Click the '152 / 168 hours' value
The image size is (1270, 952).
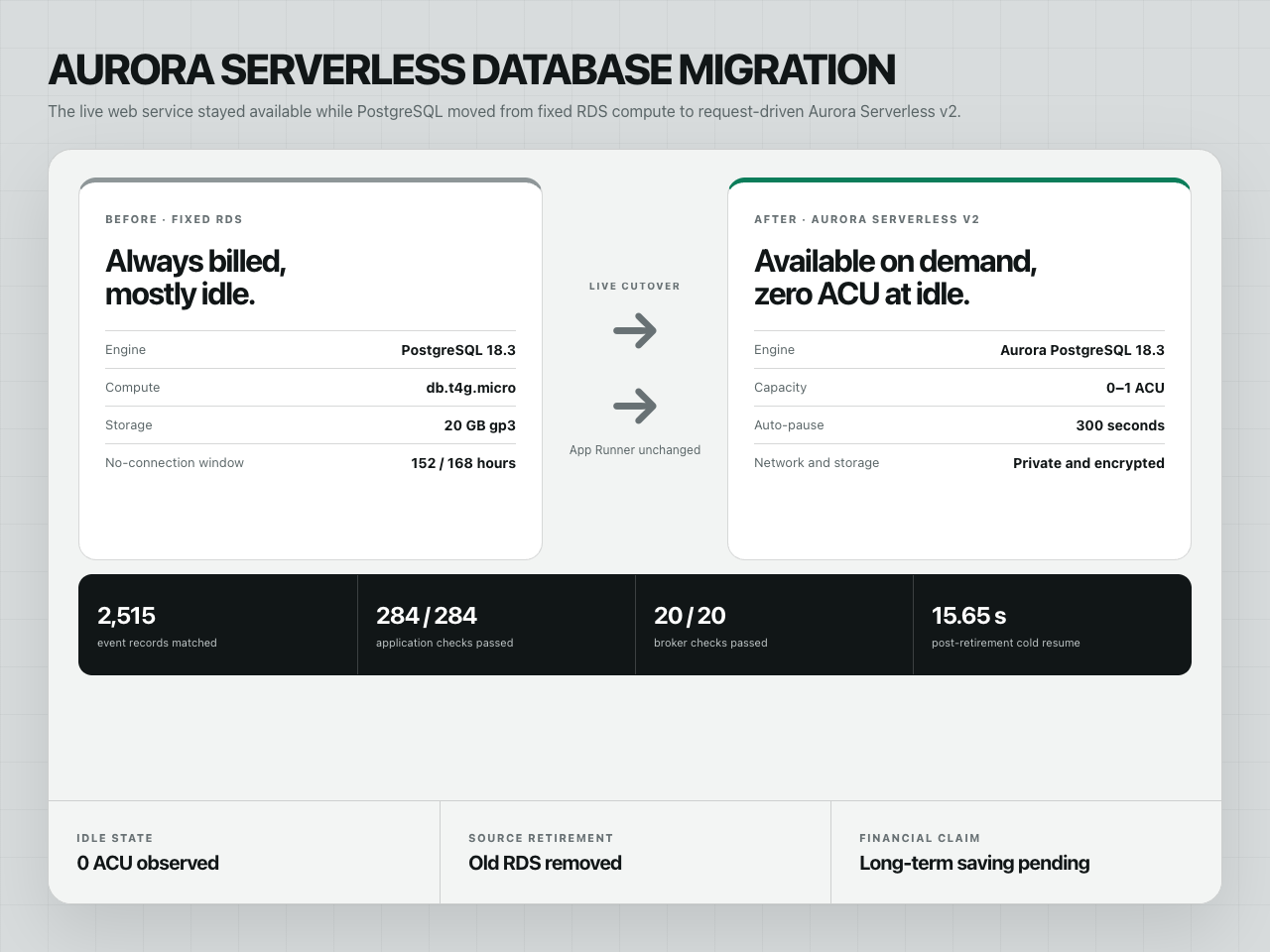pos(463,463)
